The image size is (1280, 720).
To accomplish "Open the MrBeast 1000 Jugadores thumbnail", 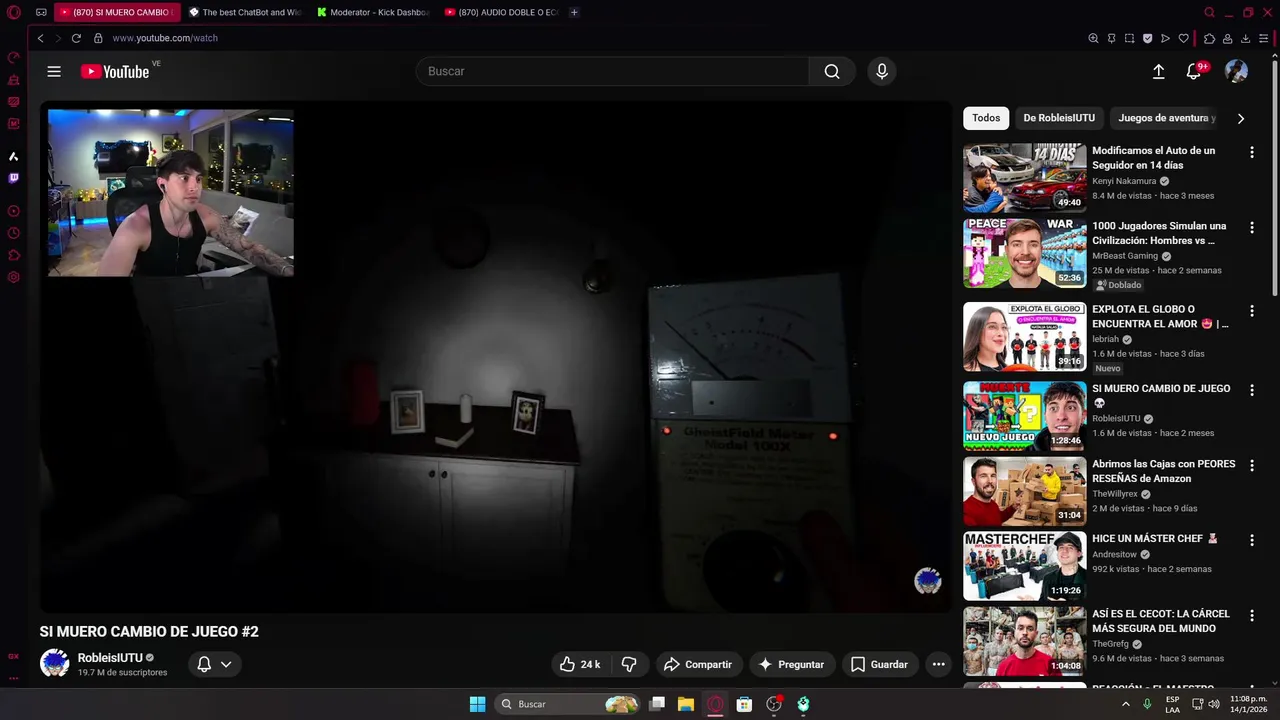I will coord(1024,253).
